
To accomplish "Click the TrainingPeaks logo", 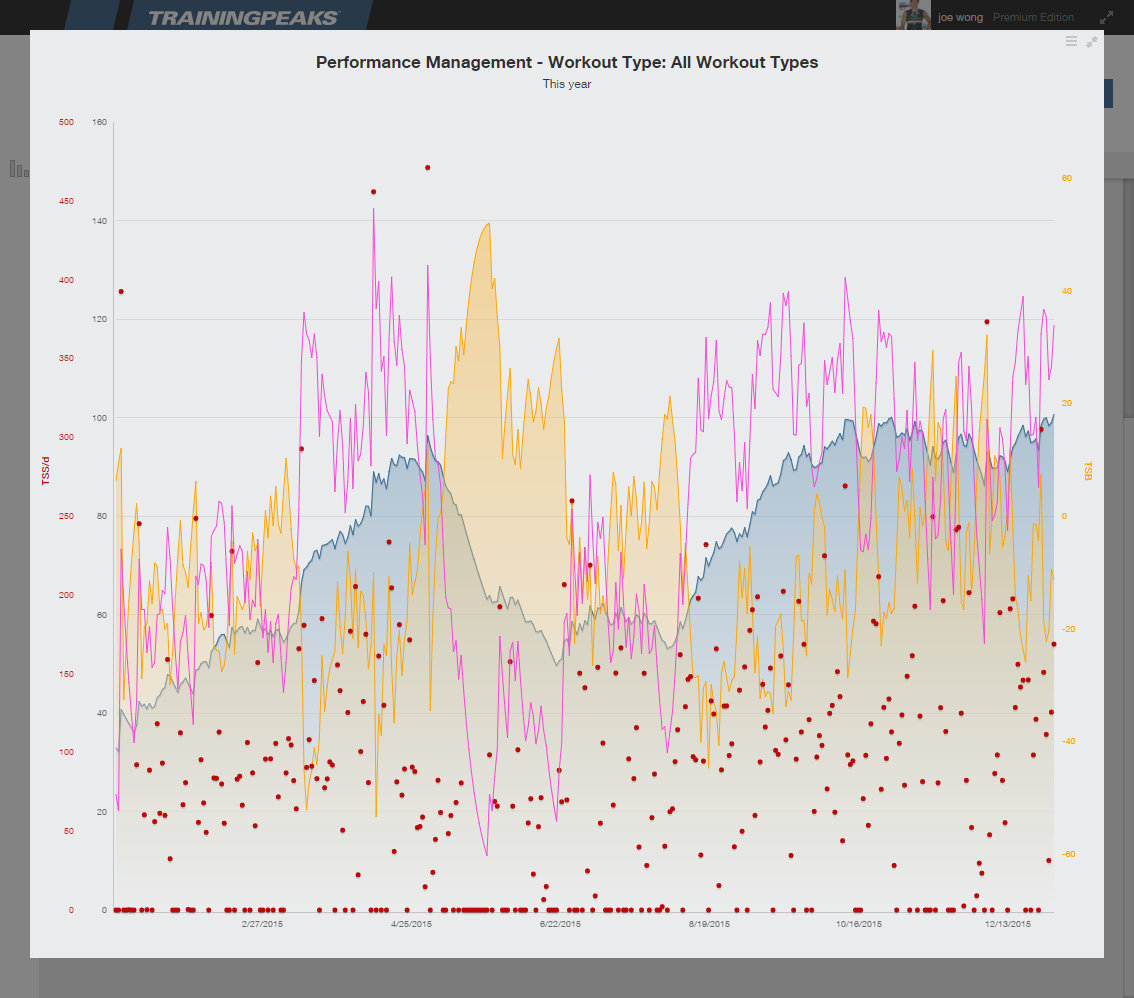I will [243, 18].
